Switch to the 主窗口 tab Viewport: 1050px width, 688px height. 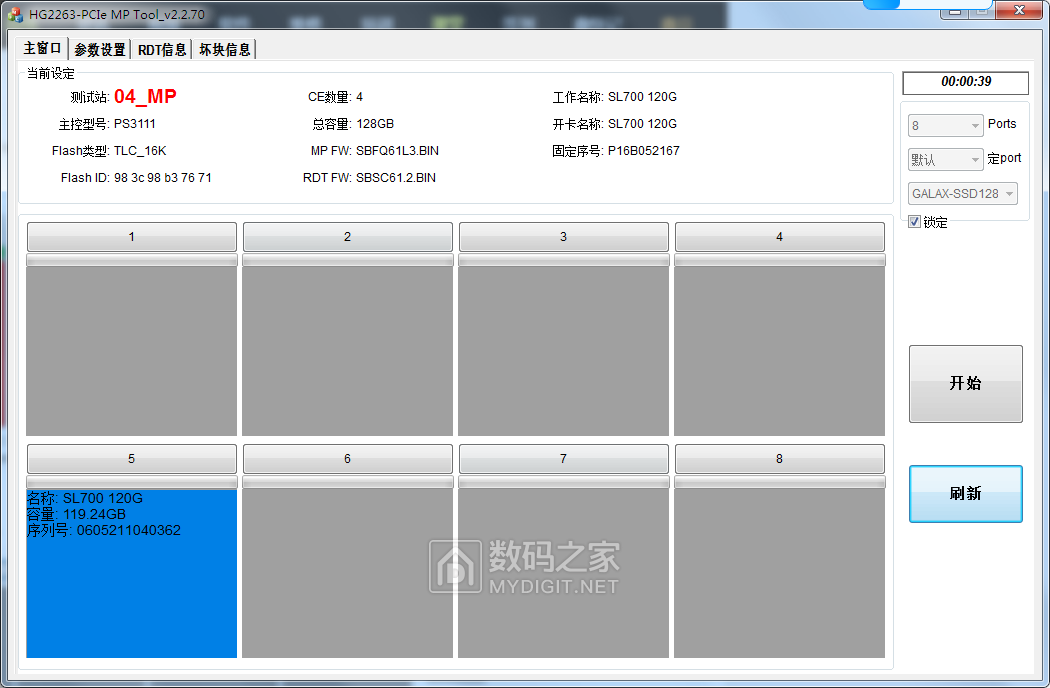(42, 48)
